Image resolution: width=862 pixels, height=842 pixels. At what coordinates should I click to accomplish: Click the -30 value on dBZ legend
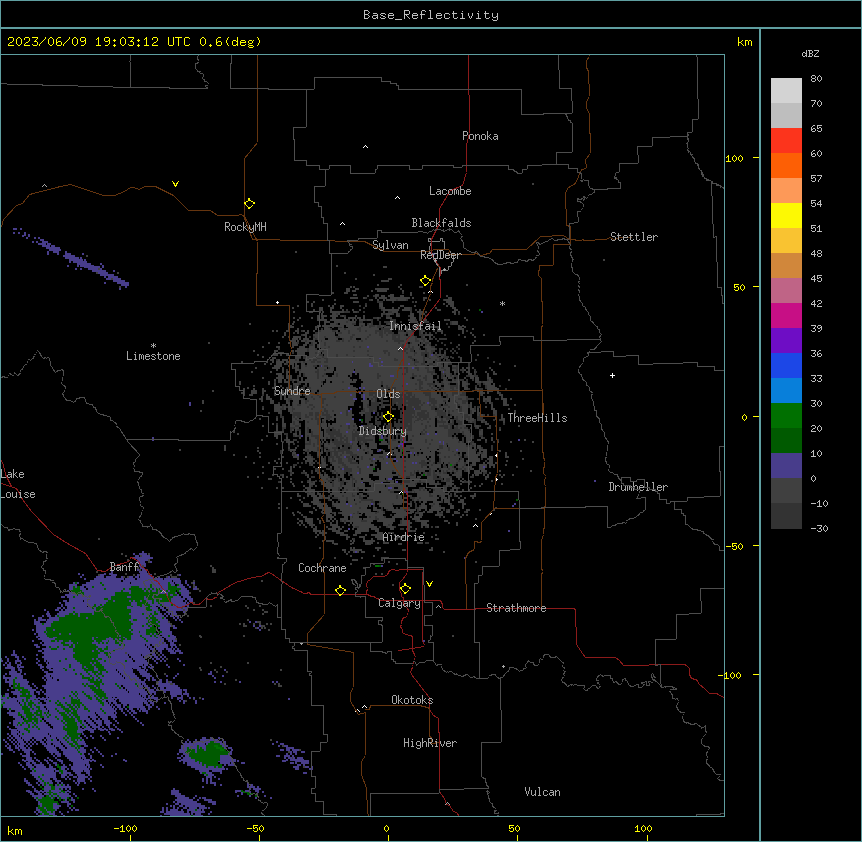819,528
